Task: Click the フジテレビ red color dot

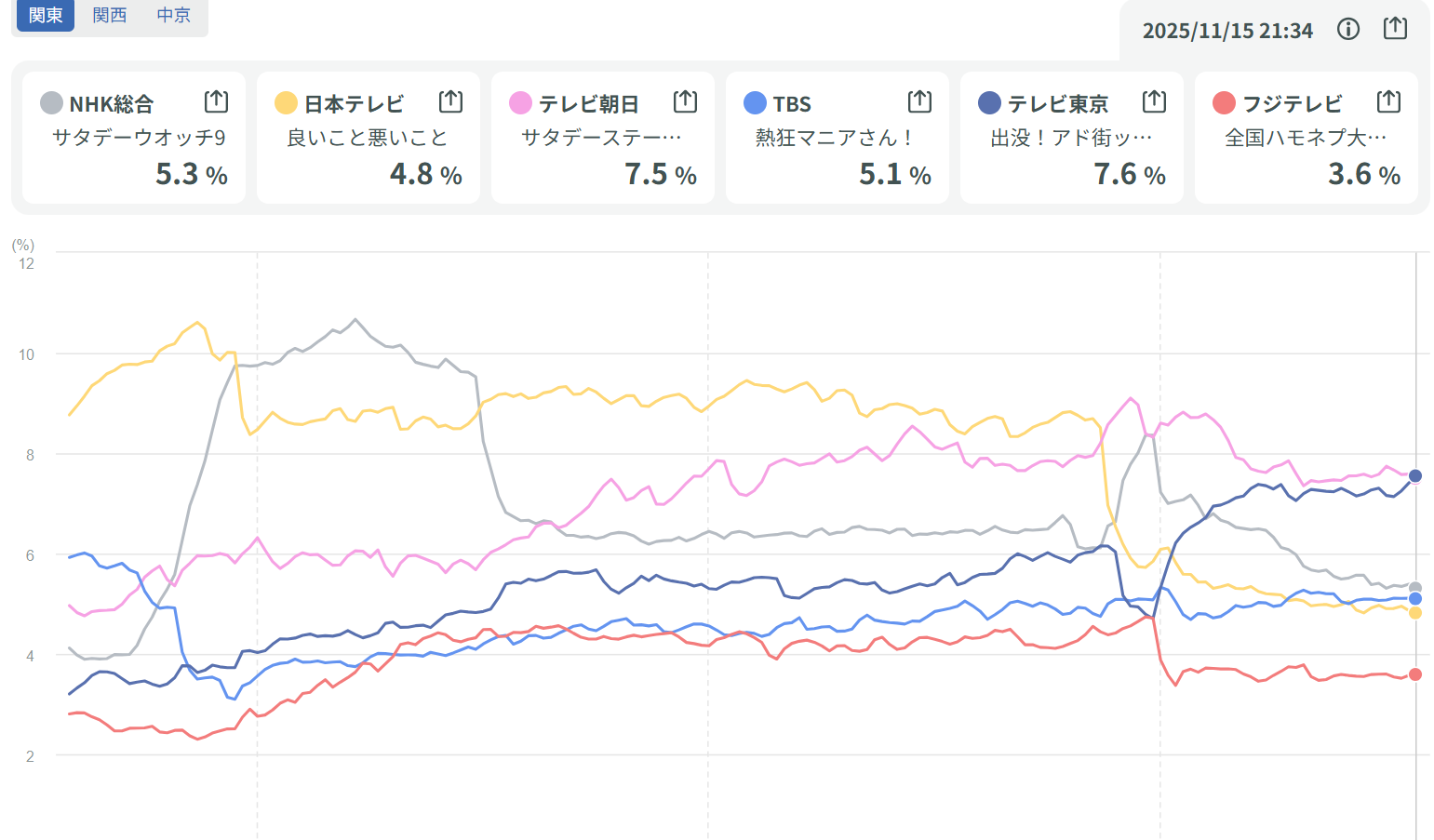Action: (1225, 103)
